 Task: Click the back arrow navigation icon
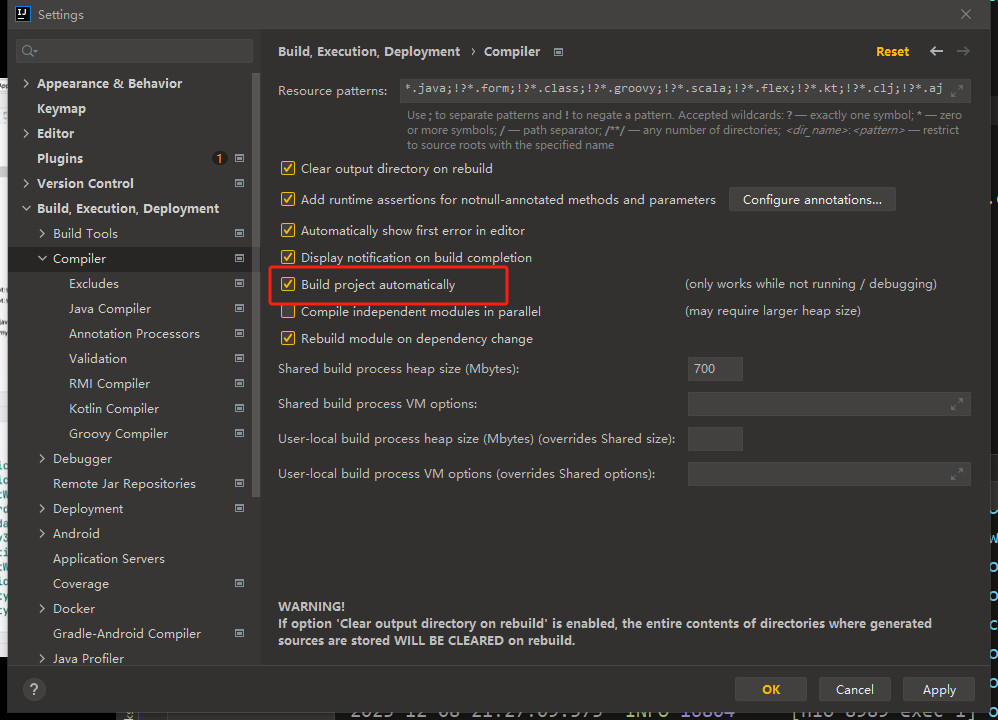pos(936,52)
